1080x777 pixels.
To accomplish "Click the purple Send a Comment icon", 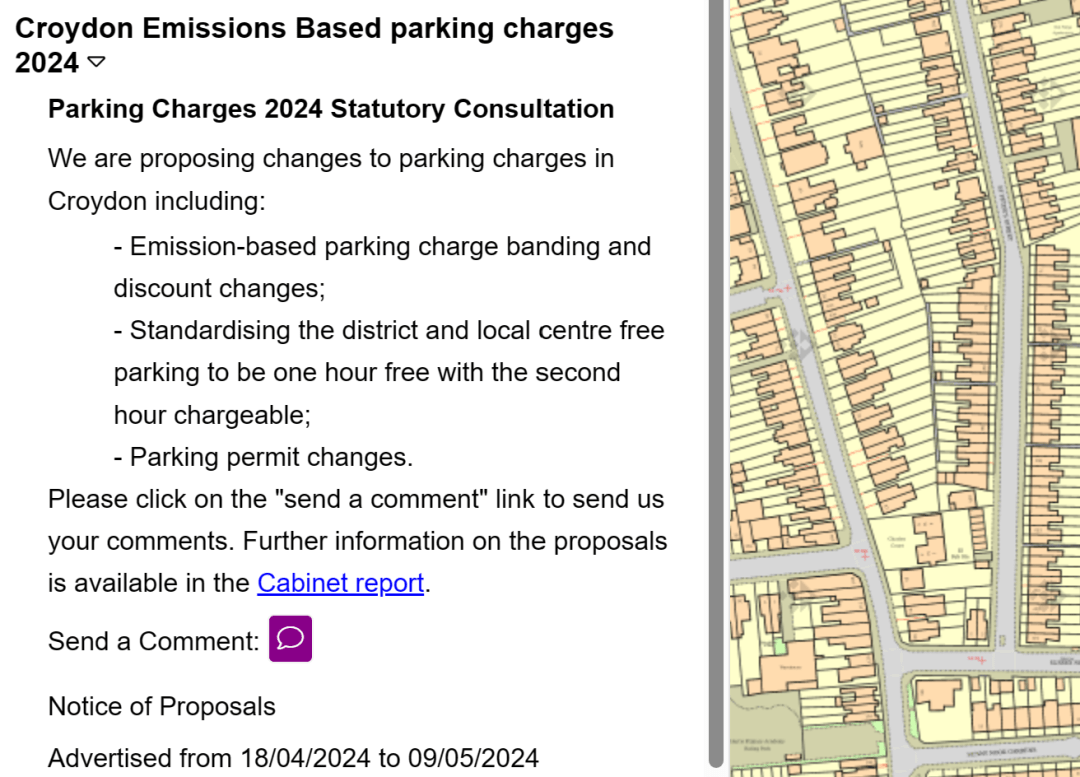I will 290,639.
